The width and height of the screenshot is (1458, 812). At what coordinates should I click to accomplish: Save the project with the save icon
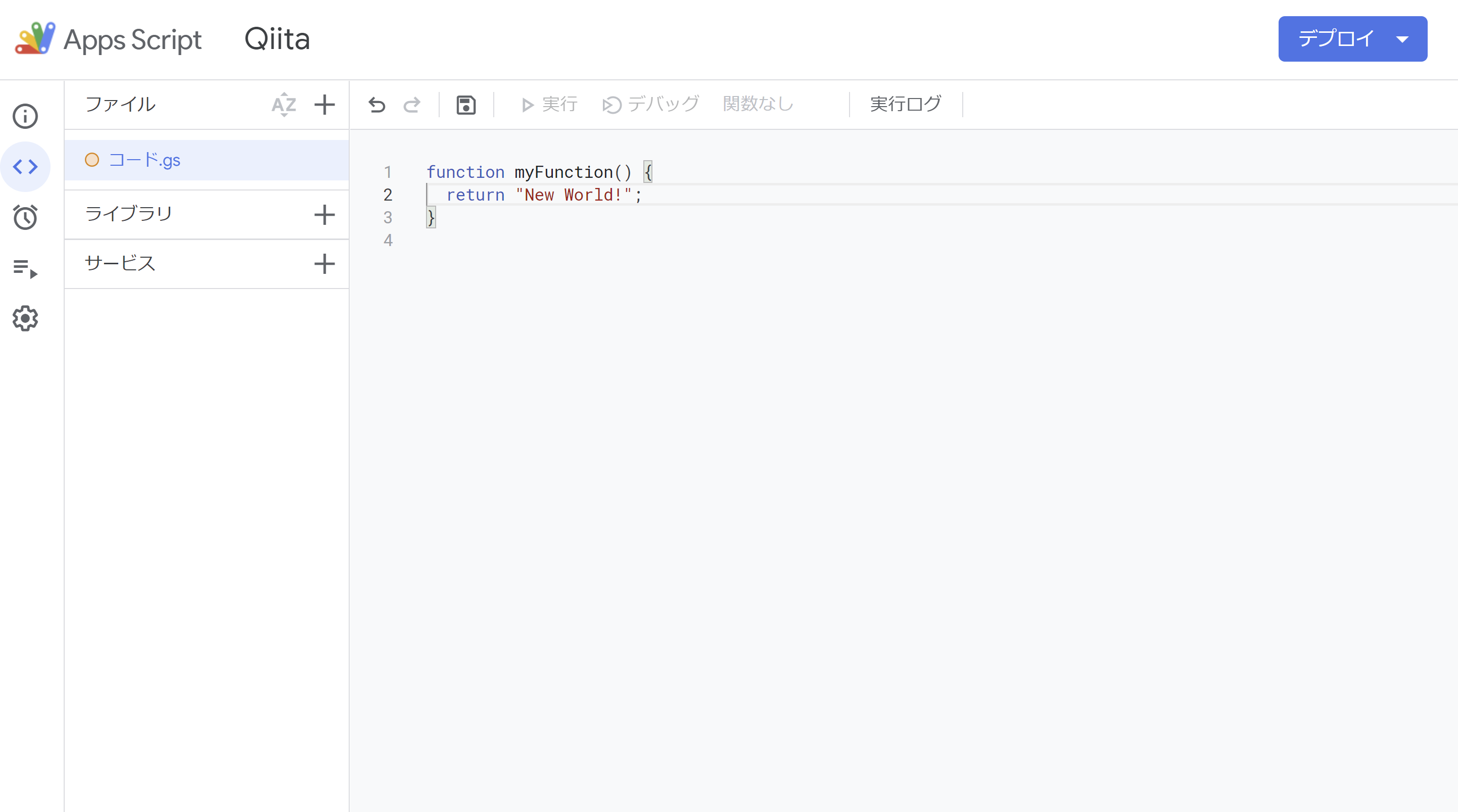point(465,105)
